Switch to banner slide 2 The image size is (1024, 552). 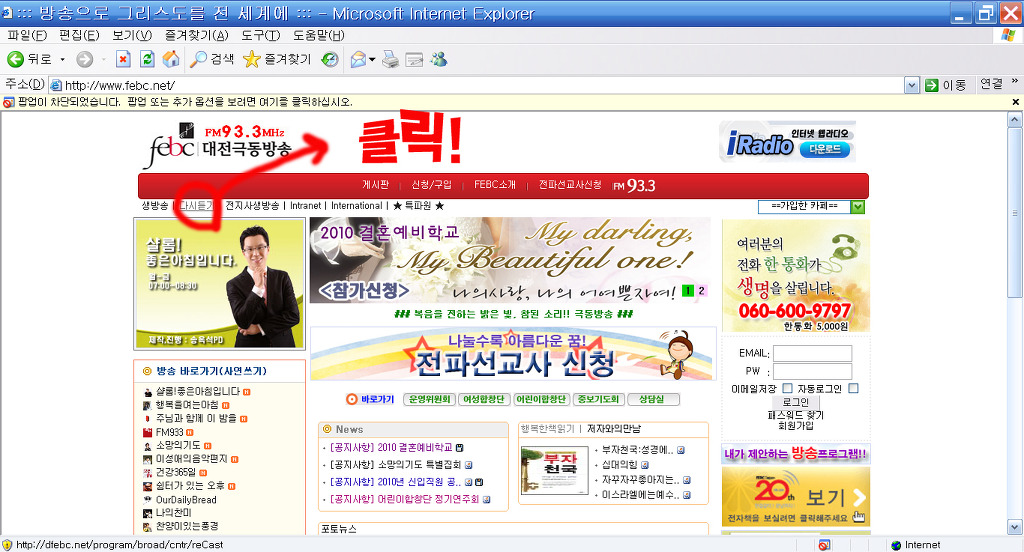pos(701,291)
